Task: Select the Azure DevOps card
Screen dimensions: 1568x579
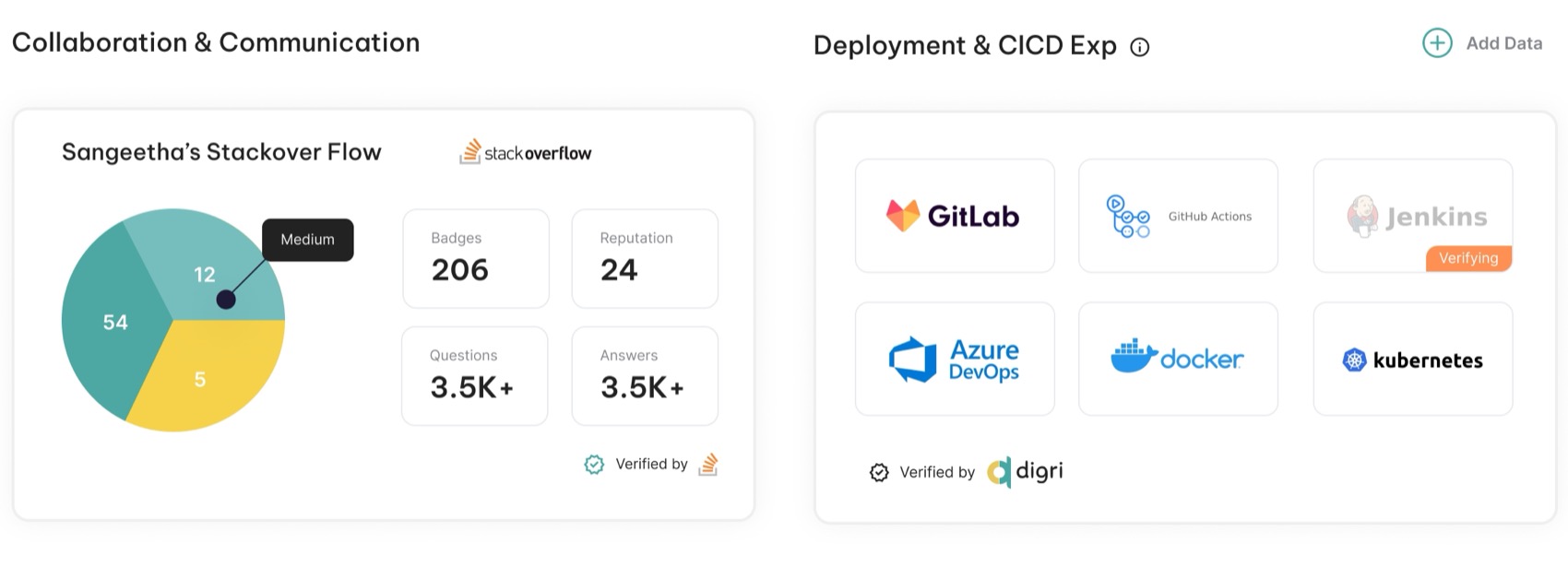Action: coord(955,359)
